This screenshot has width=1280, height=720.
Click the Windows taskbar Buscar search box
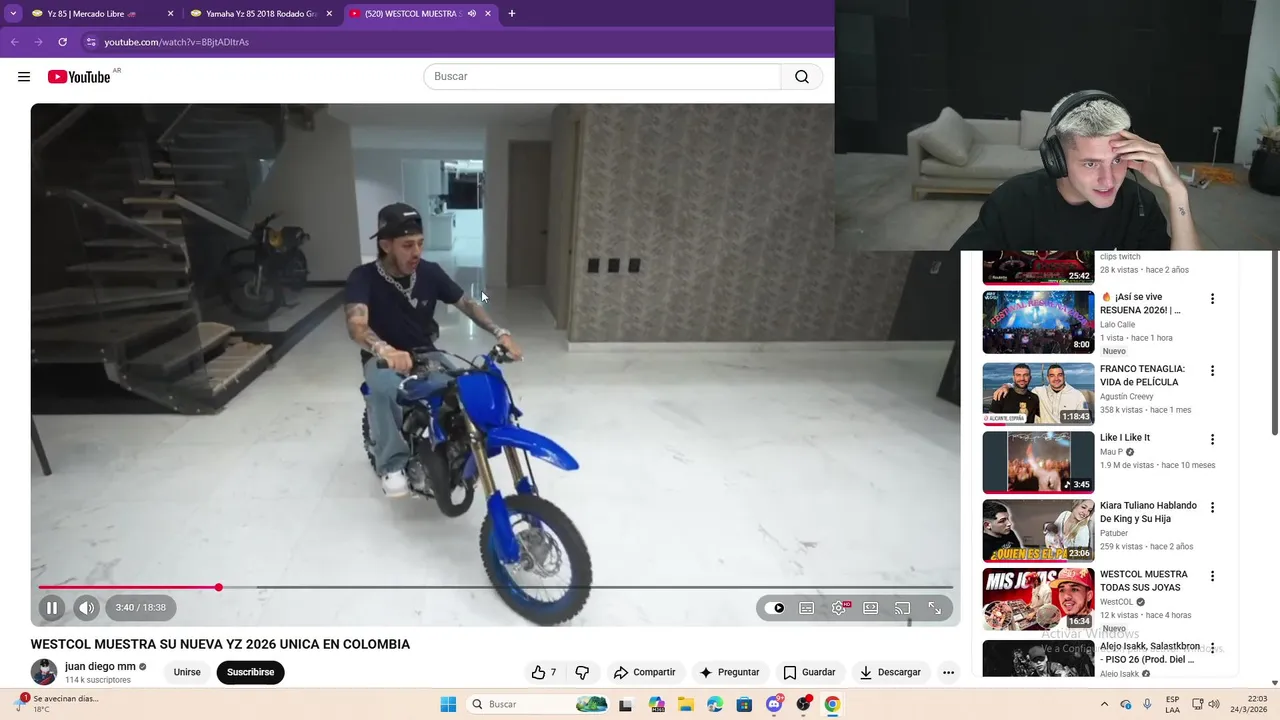pos(539,704)
